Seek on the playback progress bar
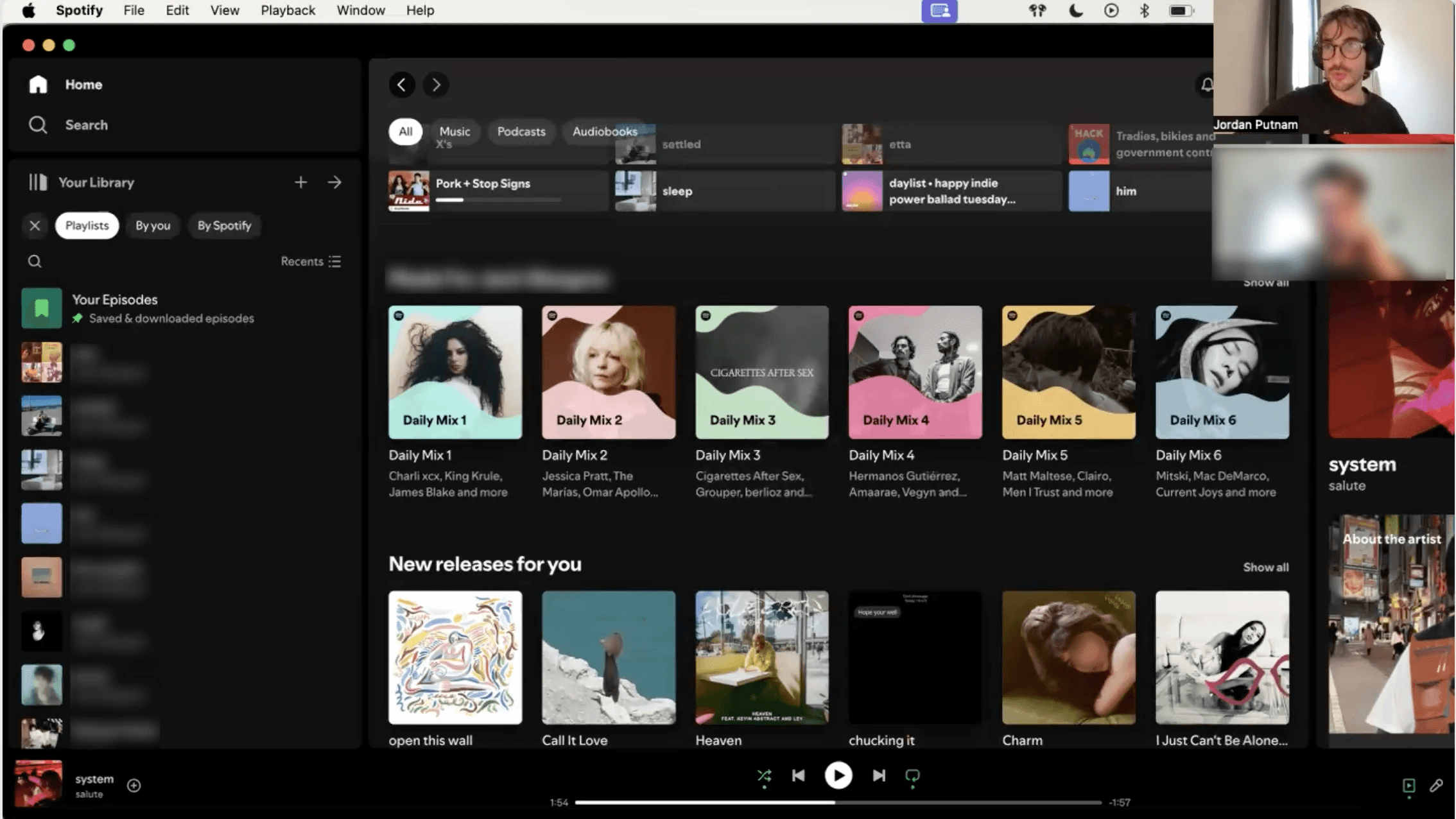This screenshot has width=1456, height=819. (838, 802)
